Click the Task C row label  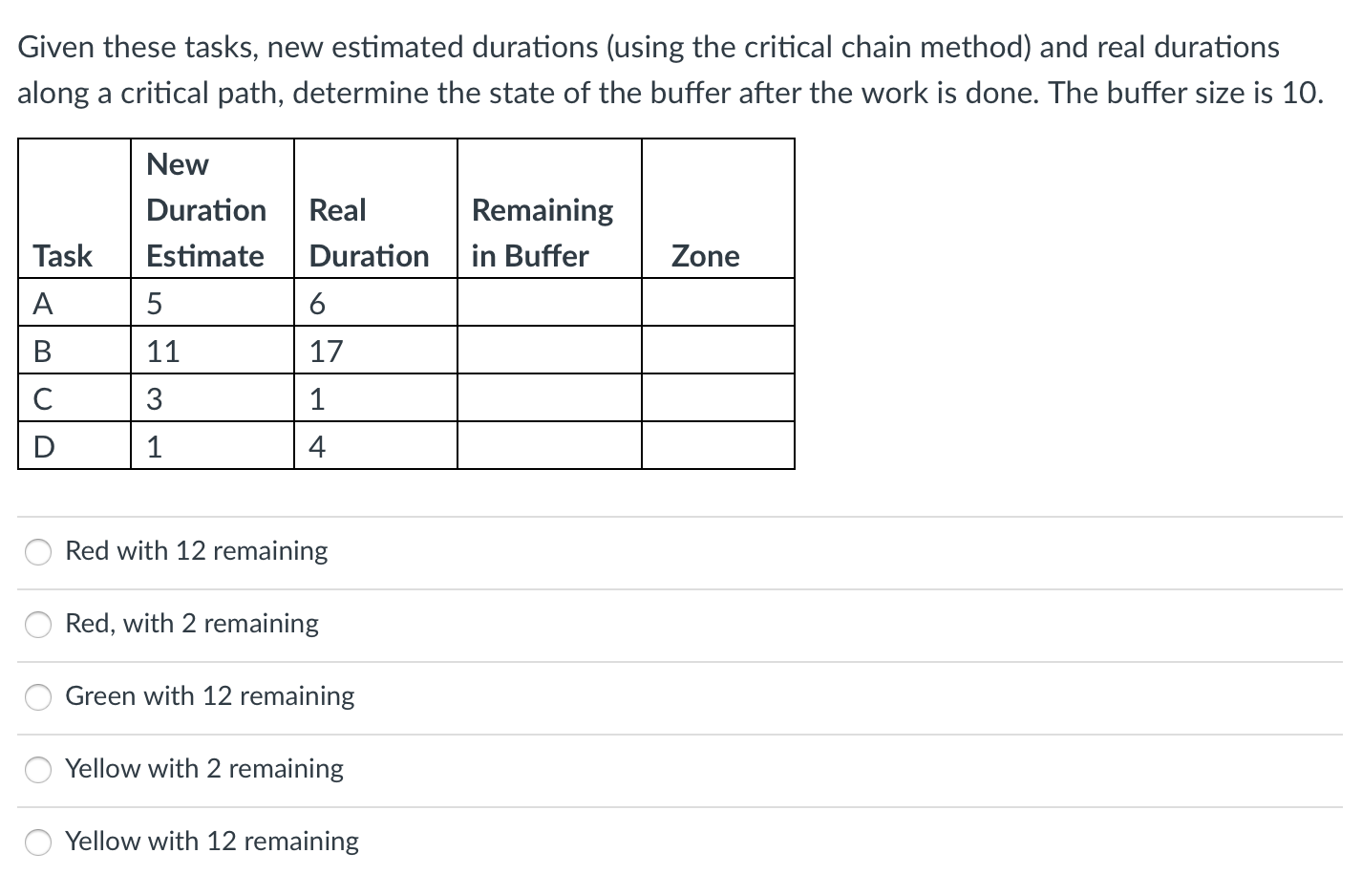(42, 397)
